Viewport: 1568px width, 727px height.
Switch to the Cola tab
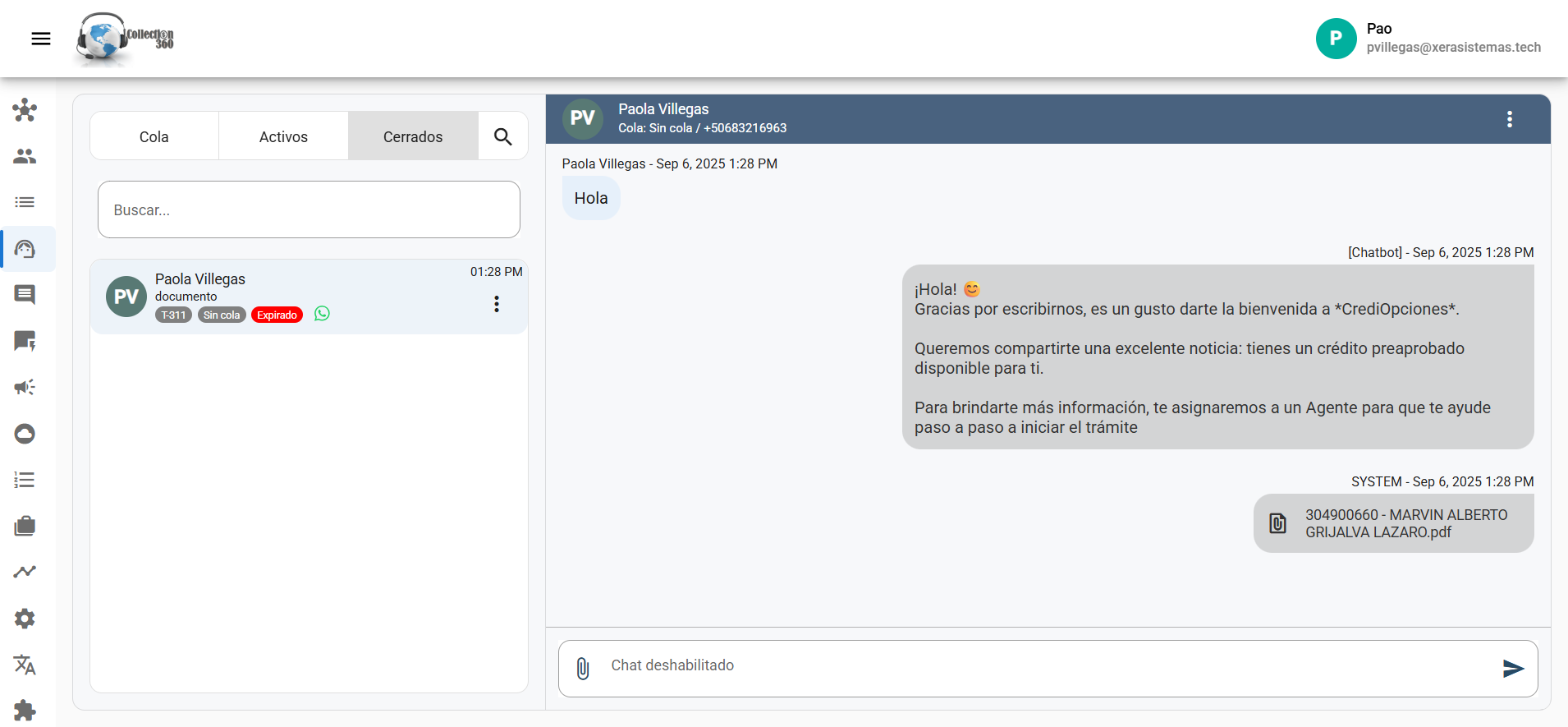pyautogui.click(x=154, y=136)
